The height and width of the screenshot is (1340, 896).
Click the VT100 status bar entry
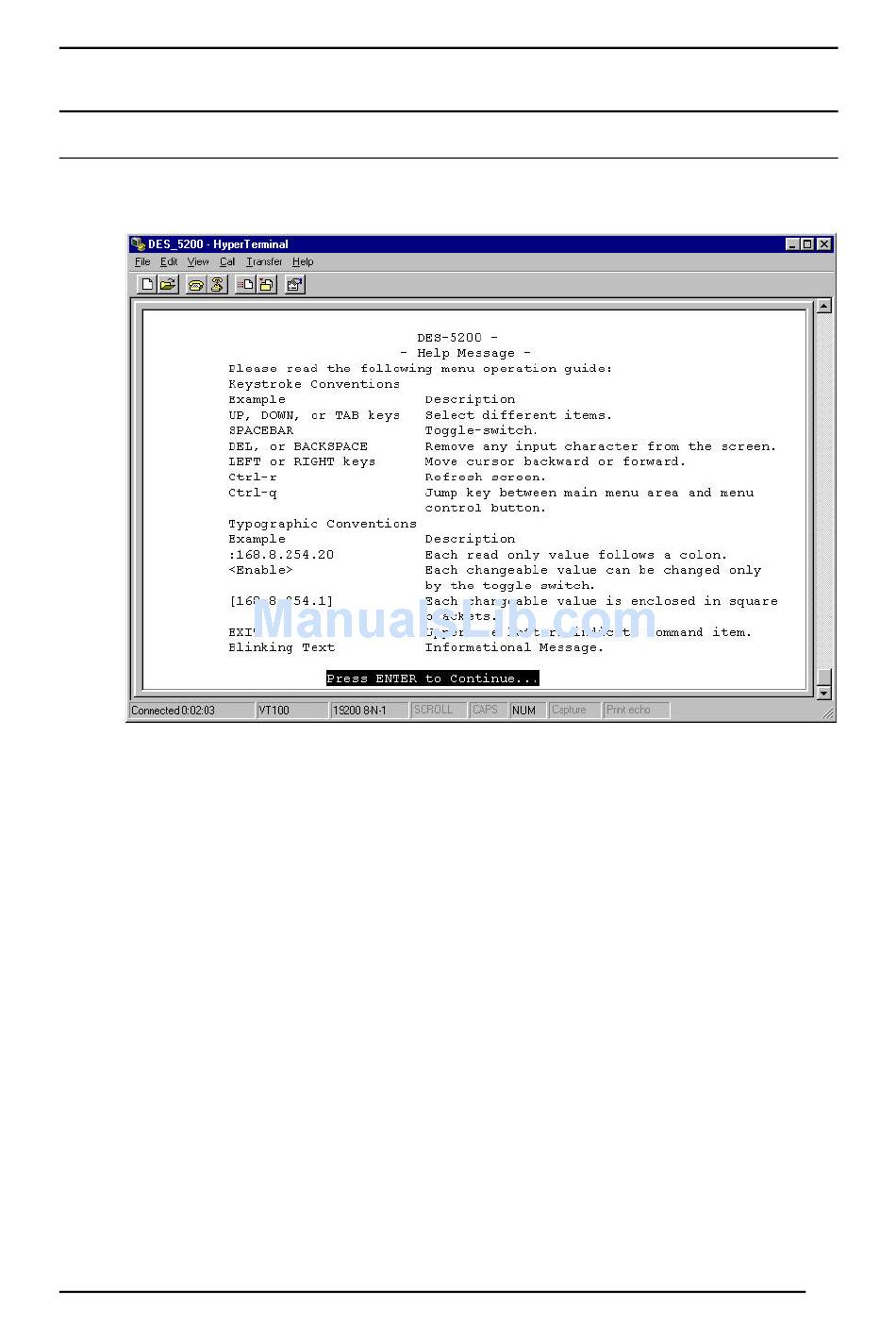click(291, 710)
